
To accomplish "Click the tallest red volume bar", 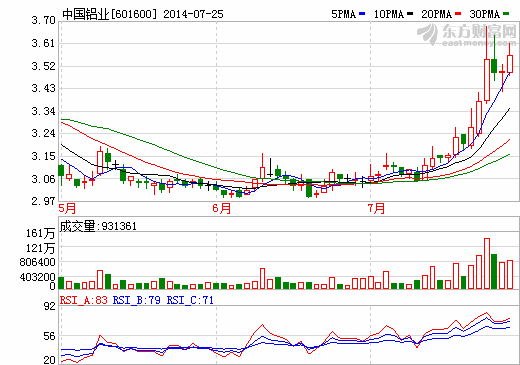I will pyautogui.click(x=487, y=263).
